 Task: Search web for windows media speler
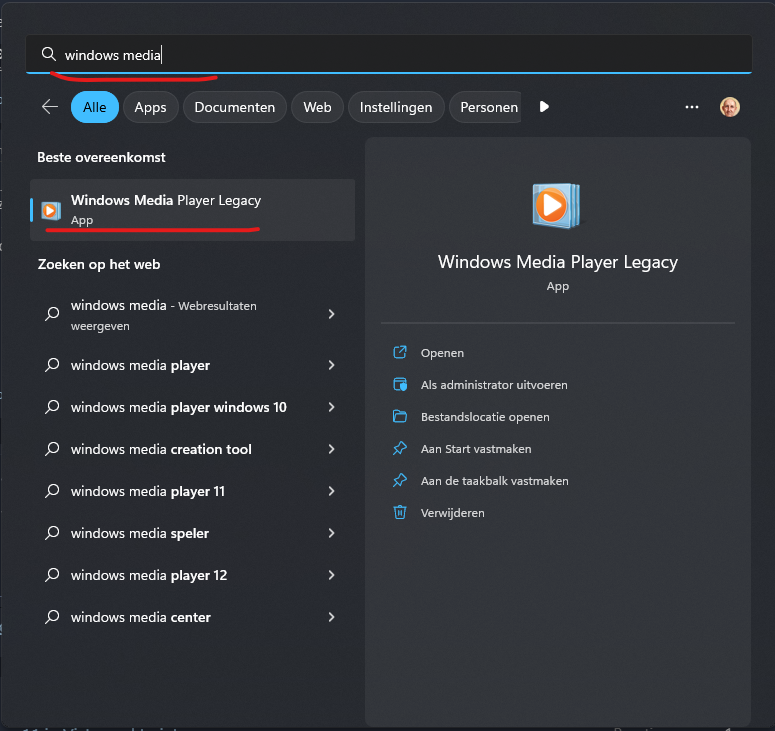tap(140, 533)
